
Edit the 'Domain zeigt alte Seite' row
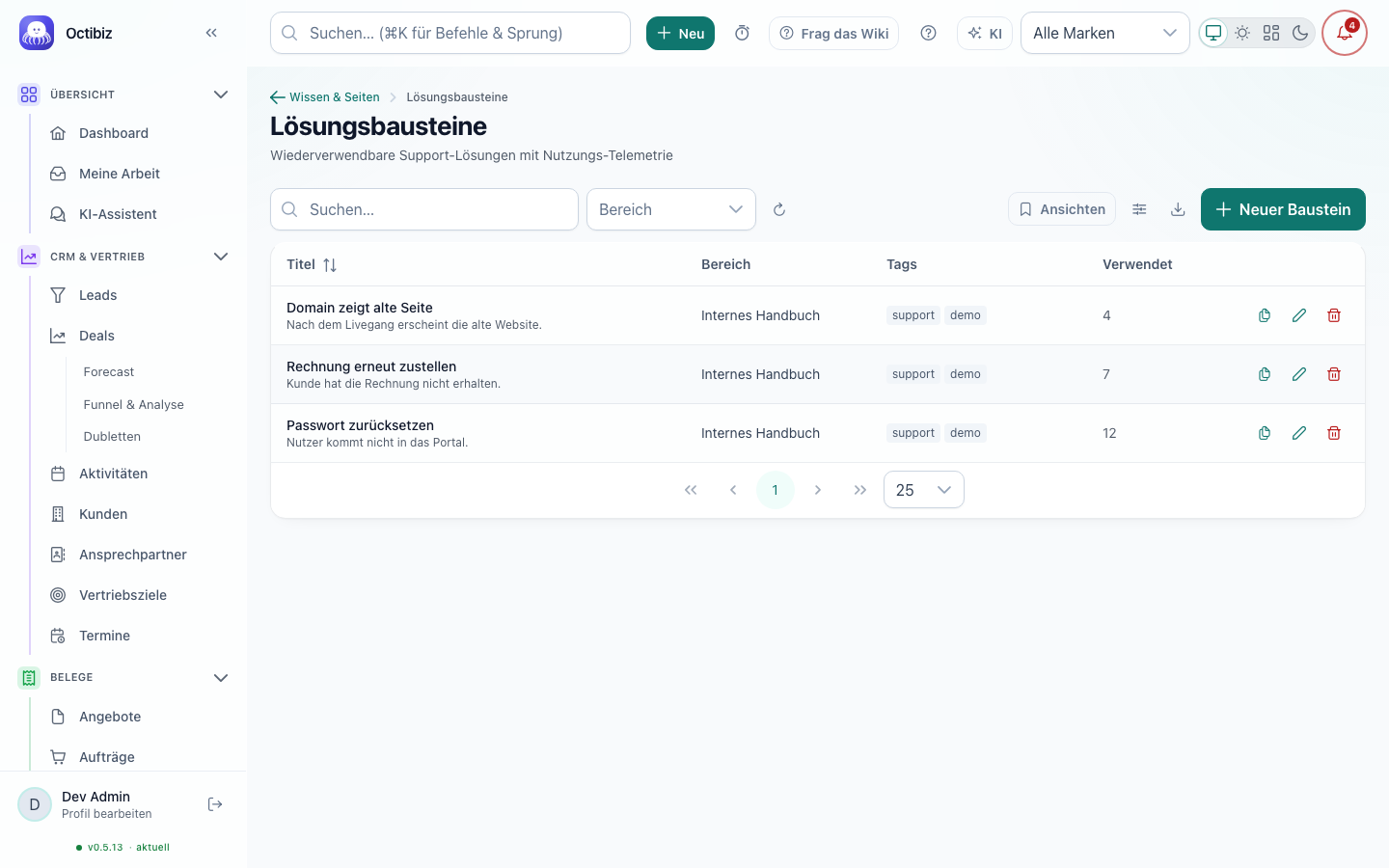(1299, 315)
